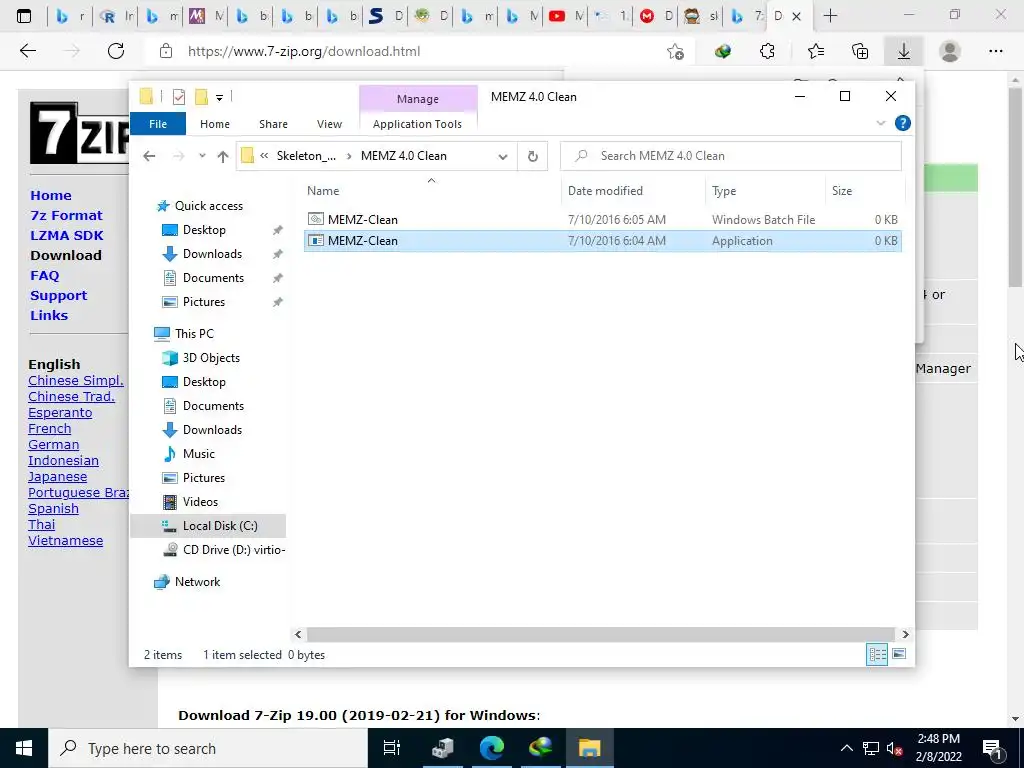Switch to details view in Explorer status bar
The height and width of the screenshot is (768, 1024).
pos(876,654)
